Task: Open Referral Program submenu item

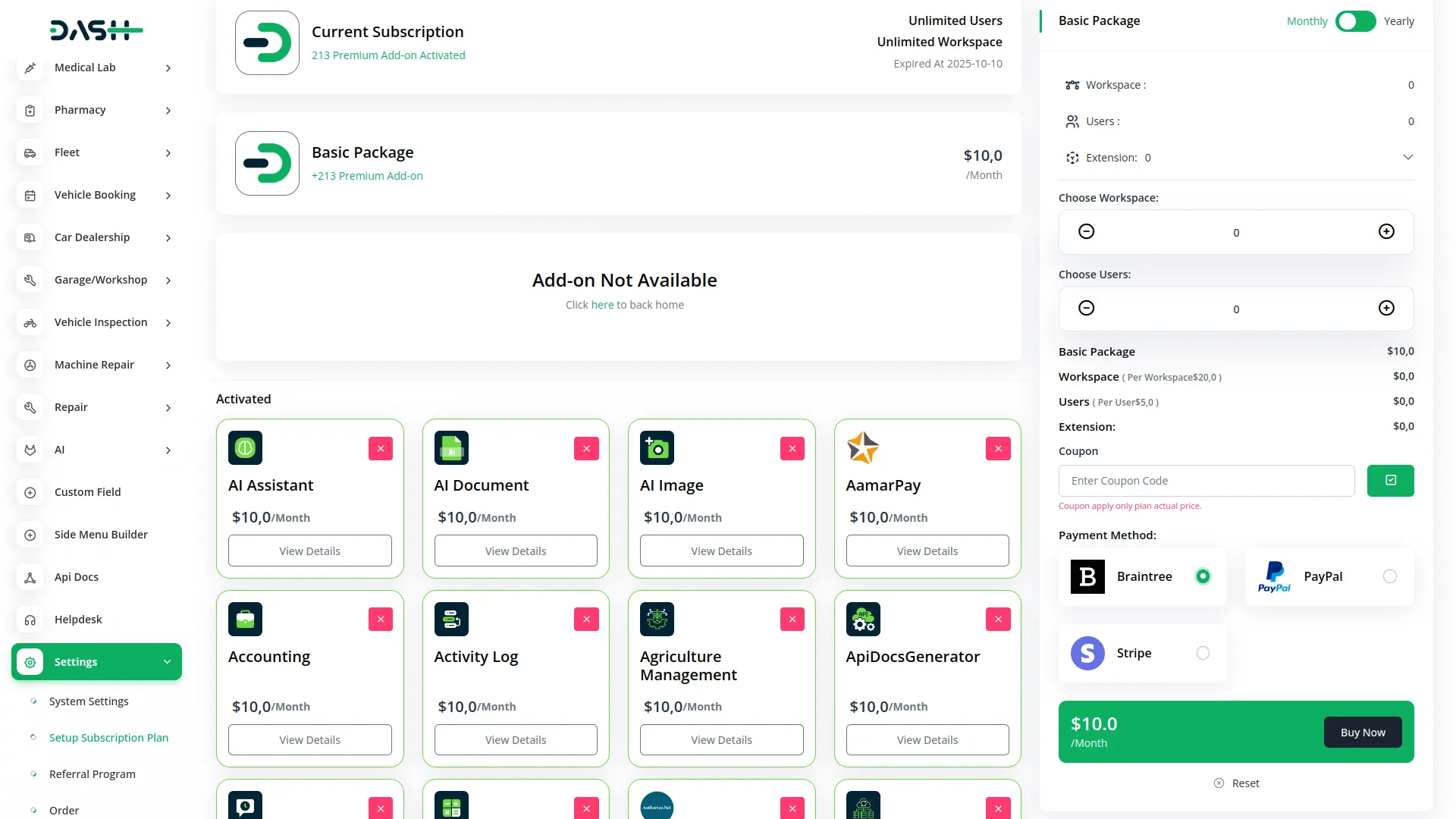Action: [x=93, y=774]
